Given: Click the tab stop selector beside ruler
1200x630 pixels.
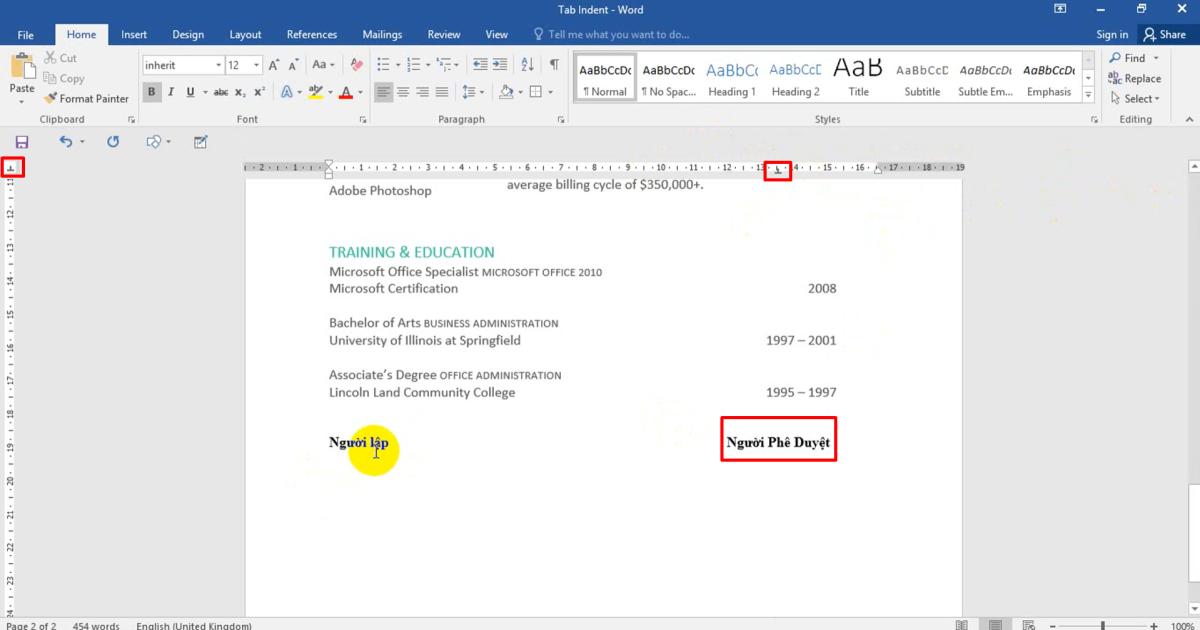Looking at the screenshot, I should pyautogui.click(x=12, y=168).
